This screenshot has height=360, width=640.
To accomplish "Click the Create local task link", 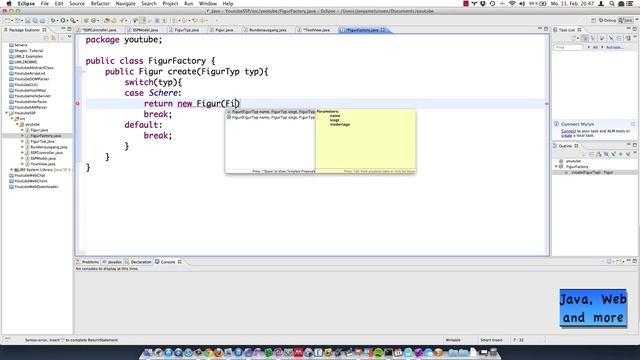I will [566, 136].
